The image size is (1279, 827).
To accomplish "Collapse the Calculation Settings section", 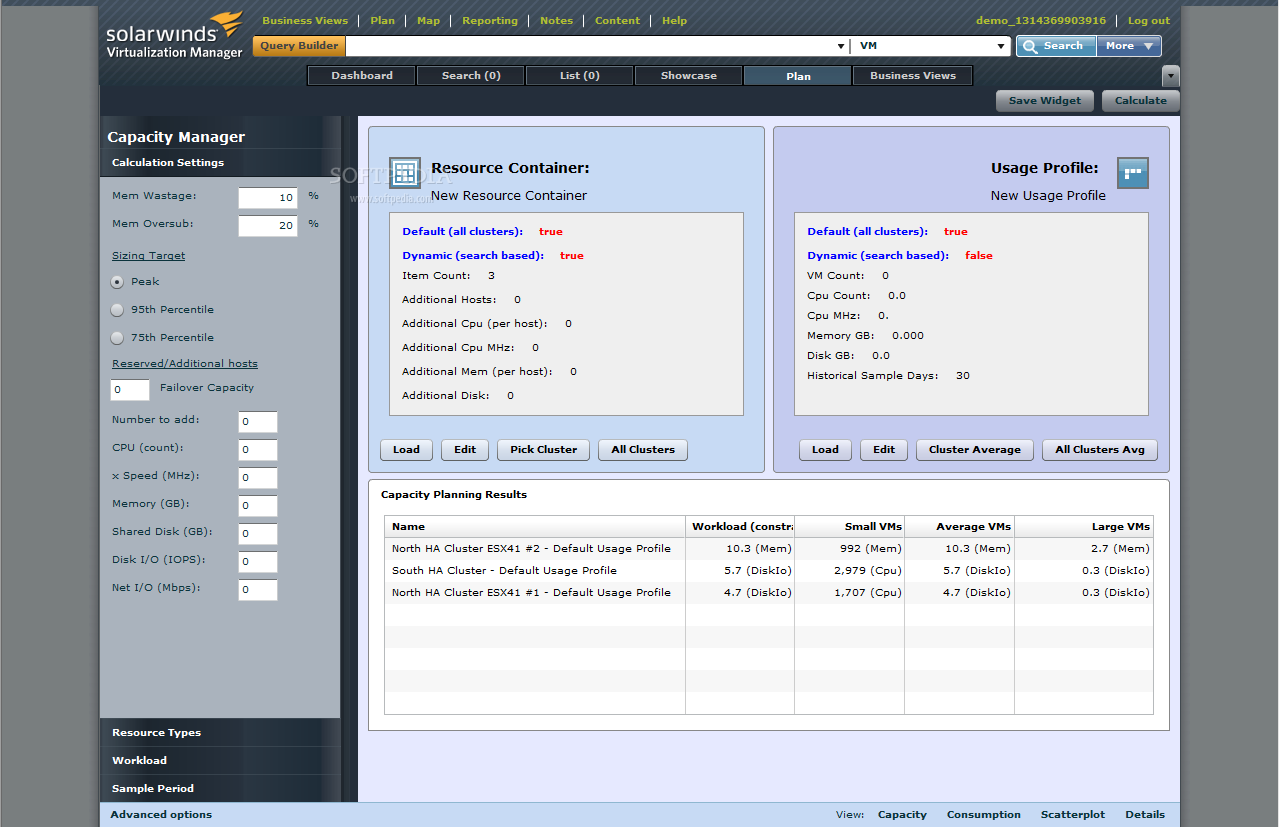I will [220, 163].
